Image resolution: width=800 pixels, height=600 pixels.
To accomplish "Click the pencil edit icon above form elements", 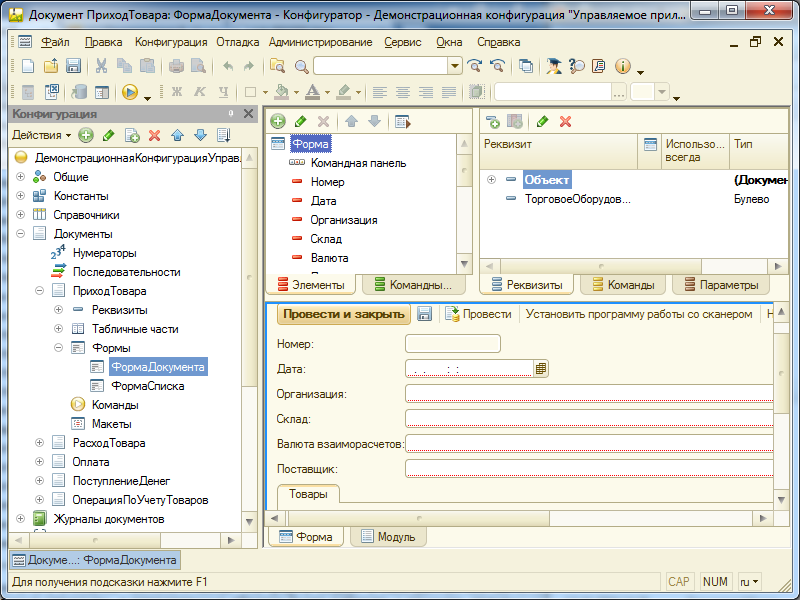I will [300, 121].
